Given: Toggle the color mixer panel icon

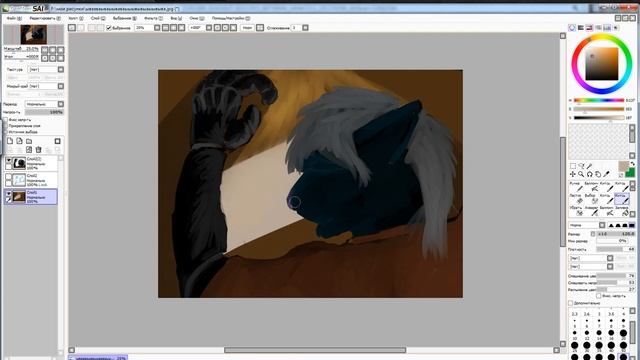Looking at the screenshot, I should click(x=598, y=28).
